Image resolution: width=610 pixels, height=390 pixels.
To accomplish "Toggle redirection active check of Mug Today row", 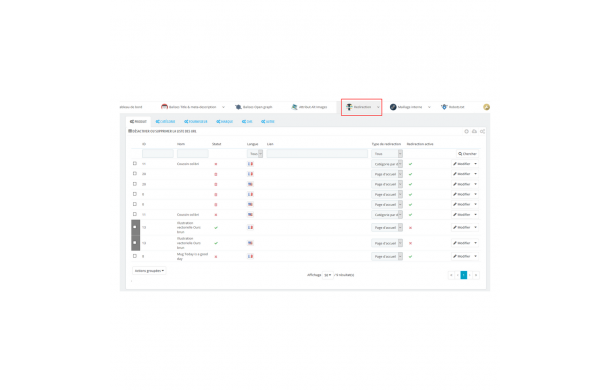I will [410, 256].
